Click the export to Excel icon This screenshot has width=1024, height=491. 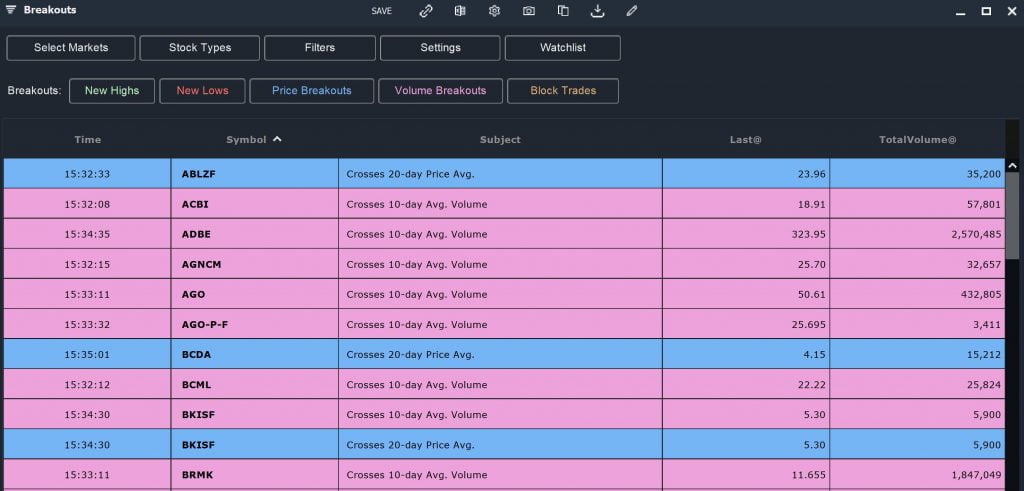pyautogui.click(x=460, y=11)
